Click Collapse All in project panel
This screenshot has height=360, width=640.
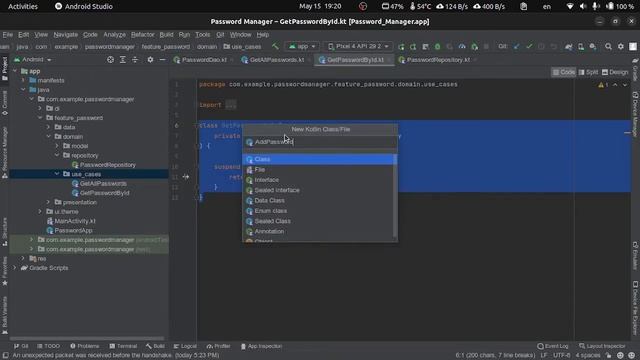[x=135, y=60]
